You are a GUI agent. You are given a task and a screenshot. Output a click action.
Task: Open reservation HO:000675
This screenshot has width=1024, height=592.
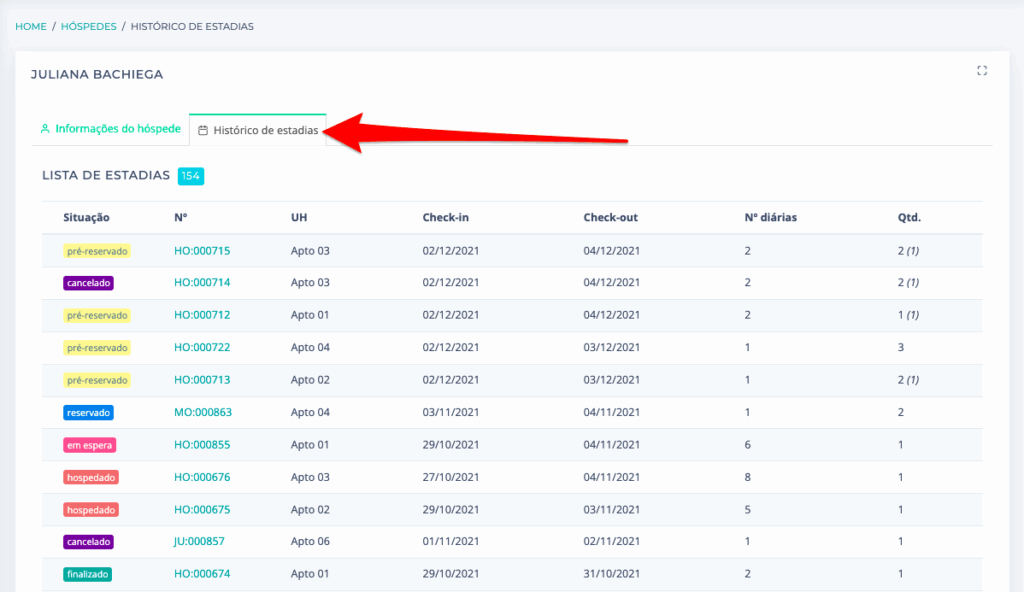[202, 510]
